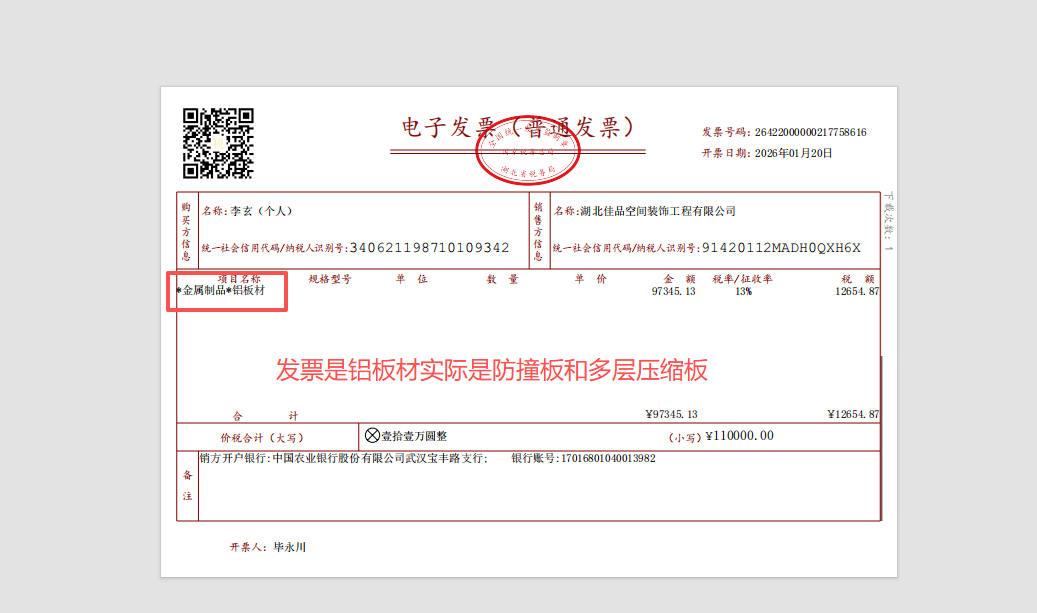
Task: Select buyer name 李玄（个人）
Action: pyautogui.click(x=261, y=211)
